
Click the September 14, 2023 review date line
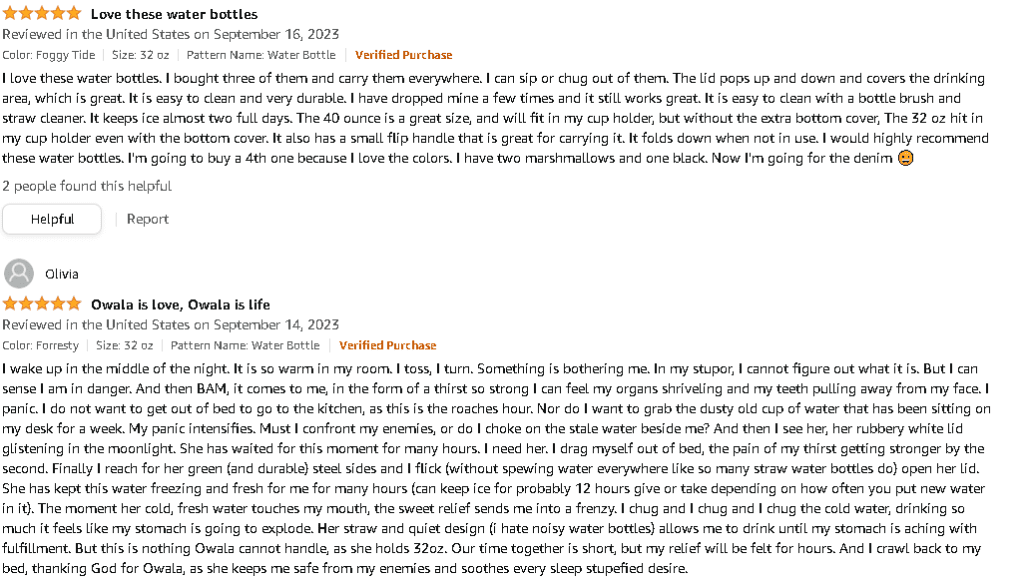[170, 324]
